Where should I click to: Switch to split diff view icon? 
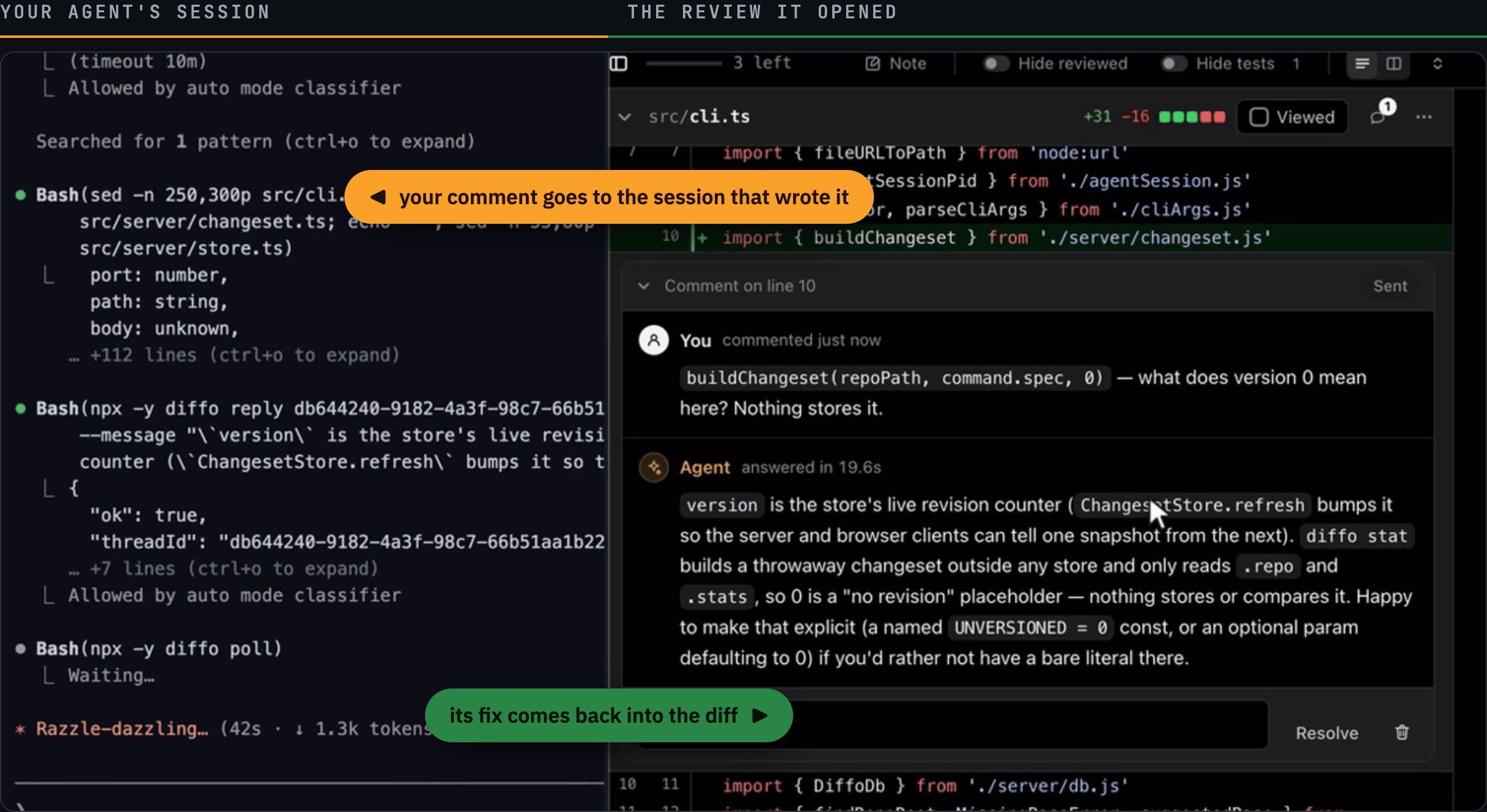pyautogui.click(x=1393, y=64)
